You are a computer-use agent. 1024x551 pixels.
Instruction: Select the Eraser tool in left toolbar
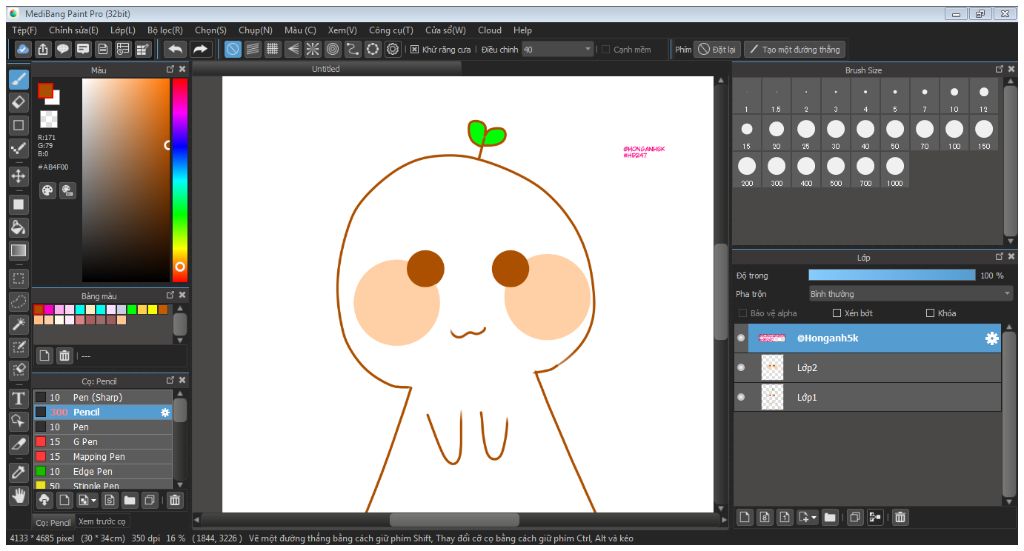click(18, 101)
